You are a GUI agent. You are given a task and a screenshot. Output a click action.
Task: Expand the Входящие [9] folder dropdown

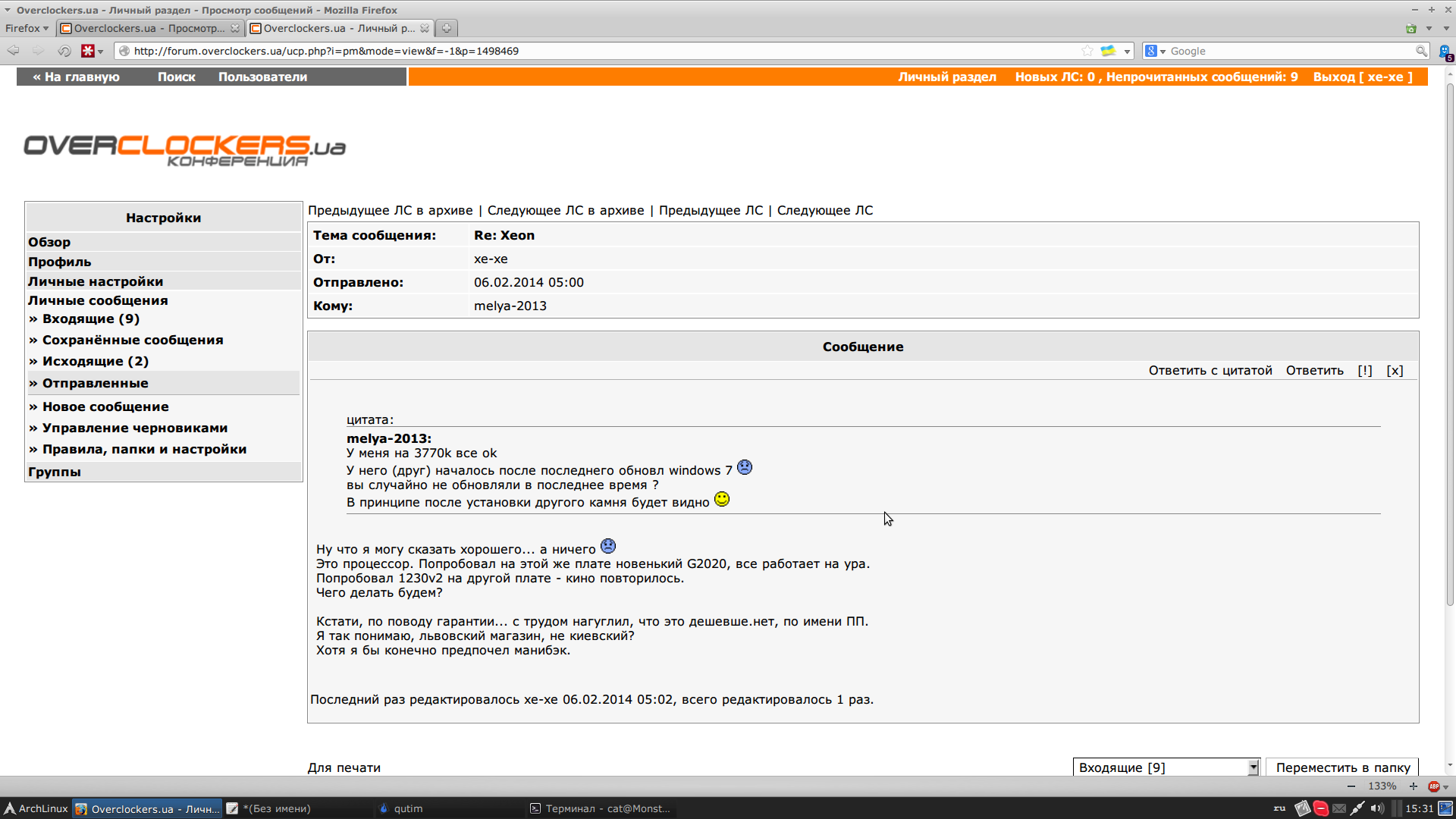tap(1253, 767)
